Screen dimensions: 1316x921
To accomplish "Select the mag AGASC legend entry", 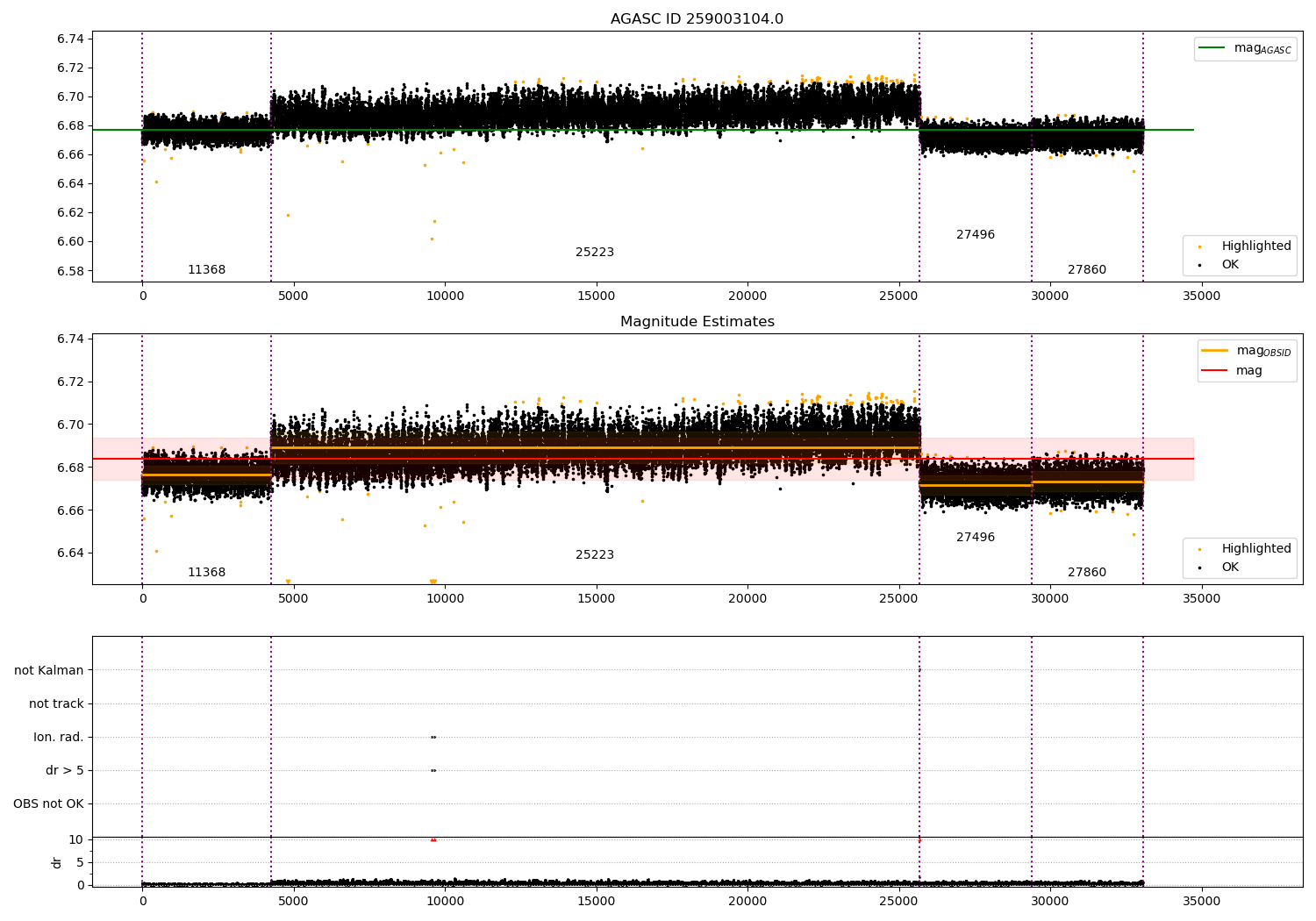I will click(1245, 49).
